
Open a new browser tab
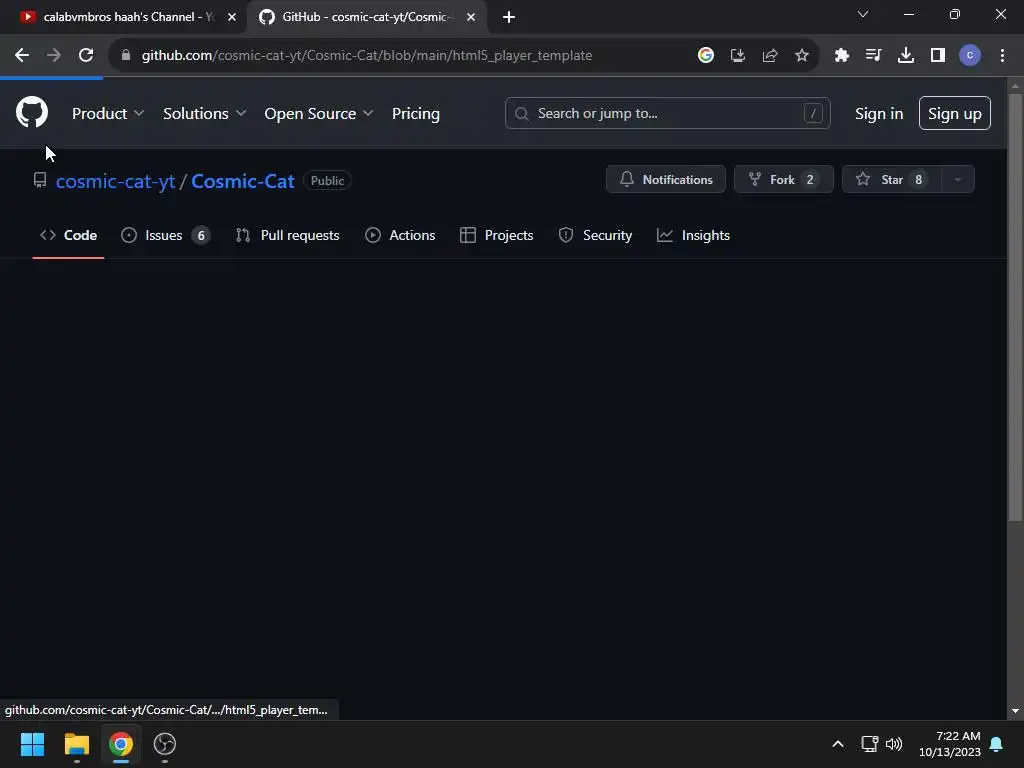509,17
